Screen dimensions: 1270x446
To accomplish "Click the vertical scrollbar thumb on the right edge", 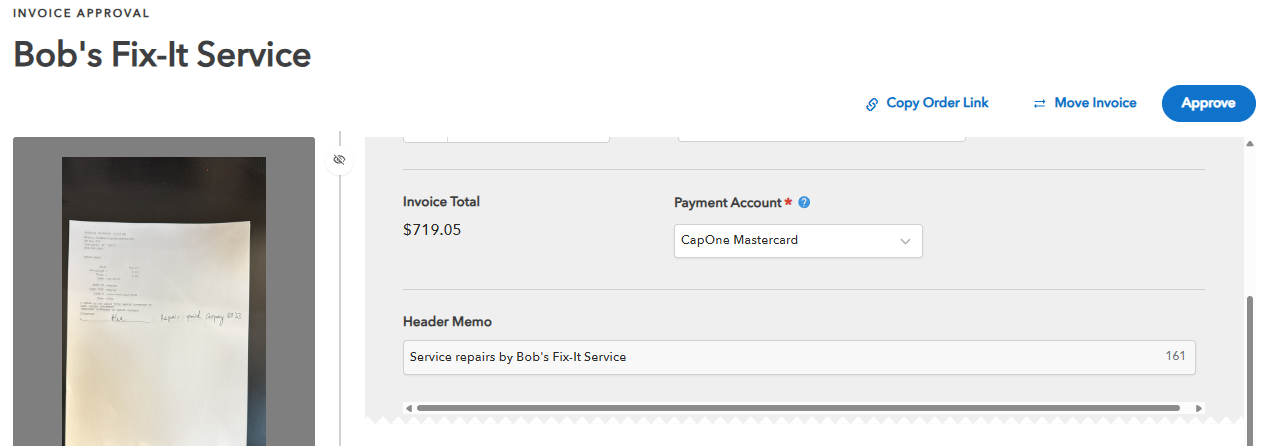I will pyautogui.click(x=1250, y=370).
